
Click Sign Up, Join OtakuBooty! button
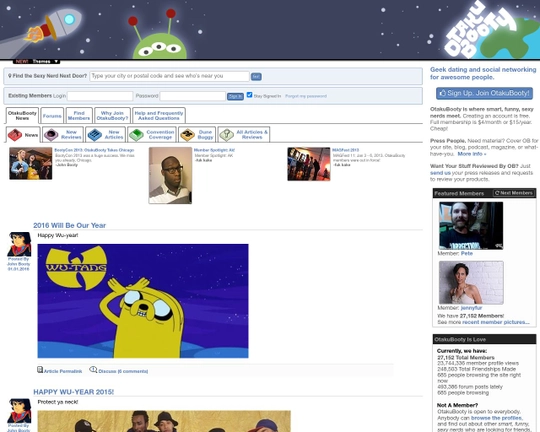tap(484, 93)
